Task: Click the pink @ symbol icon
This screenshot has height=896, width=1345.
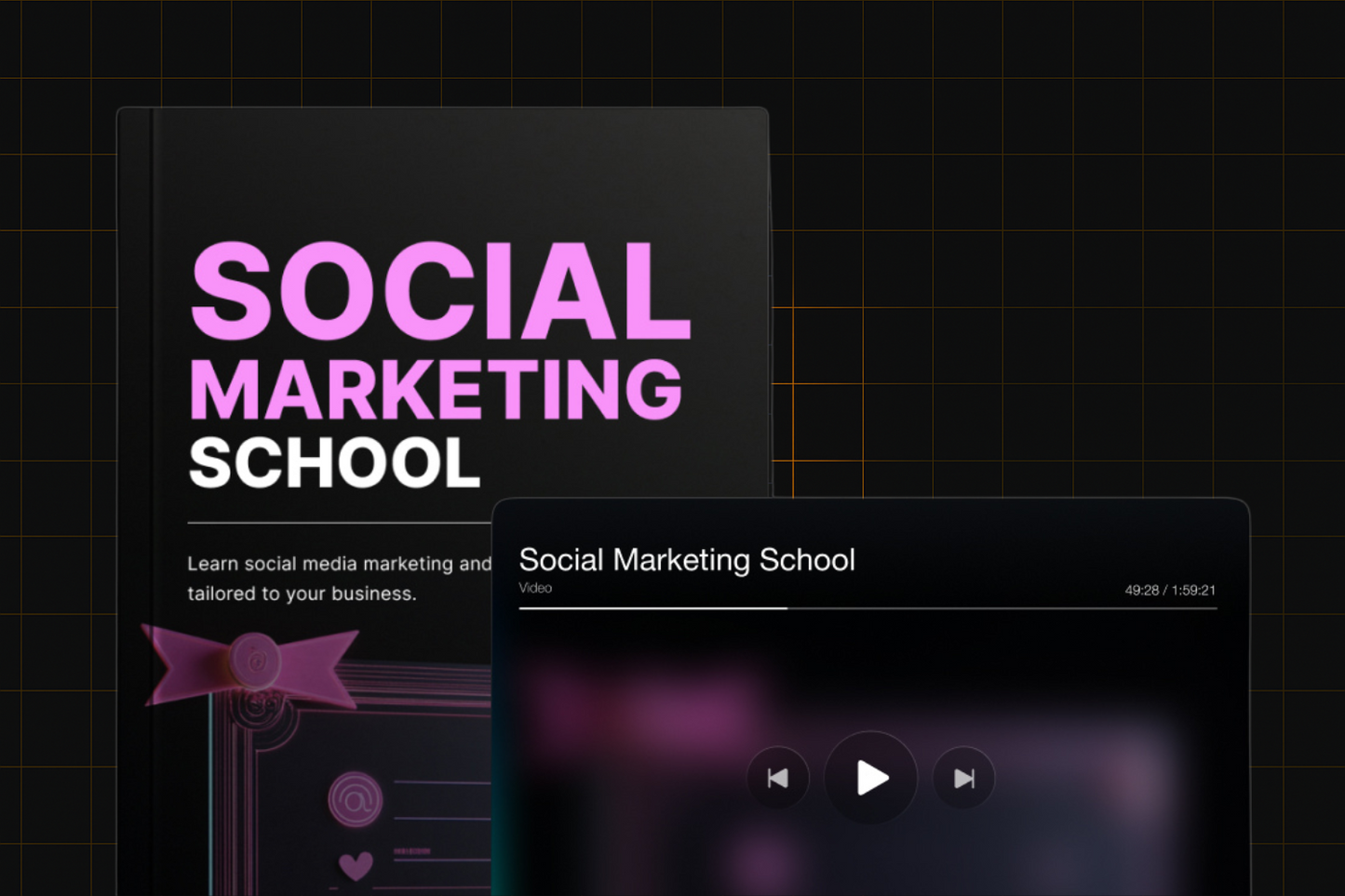Action: (356, 798)
